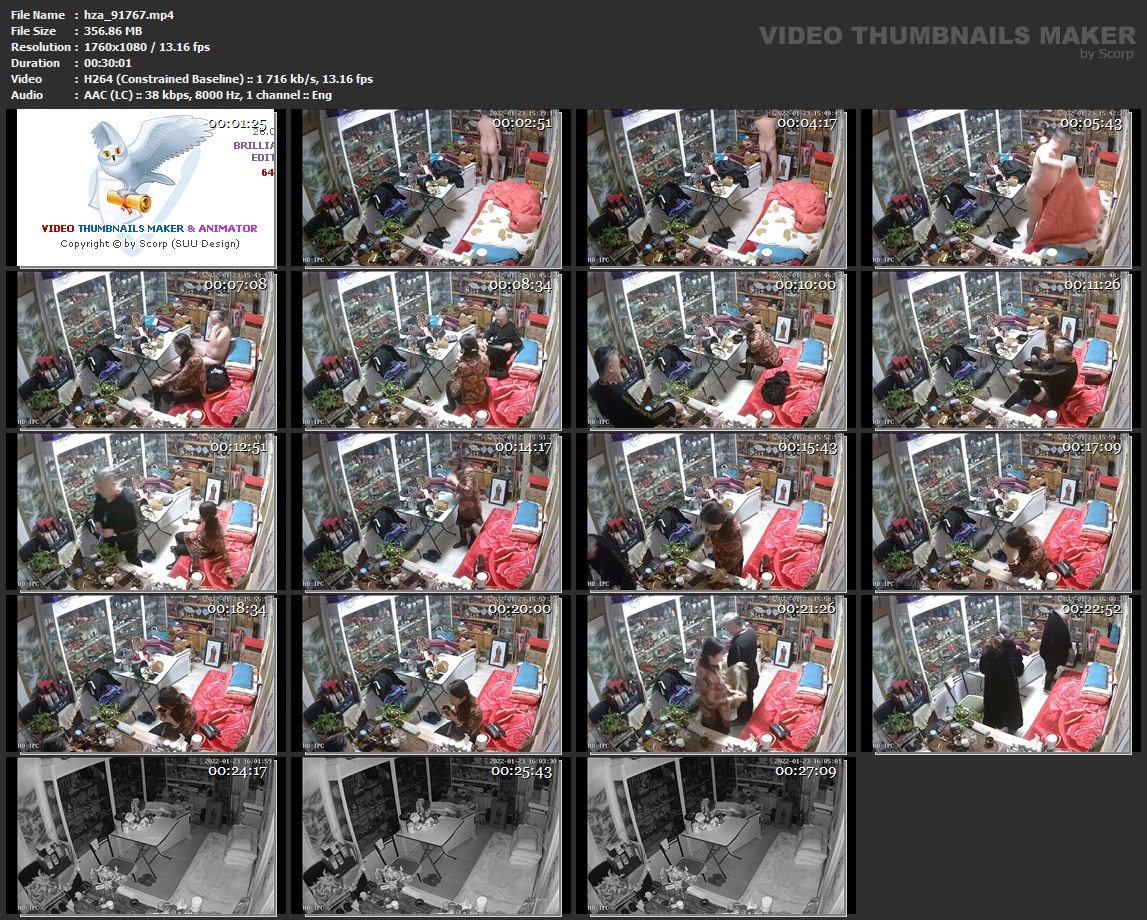Click the file name hza_91767.mp4
The image size is (1147, 920).
[x=129, y=15]
